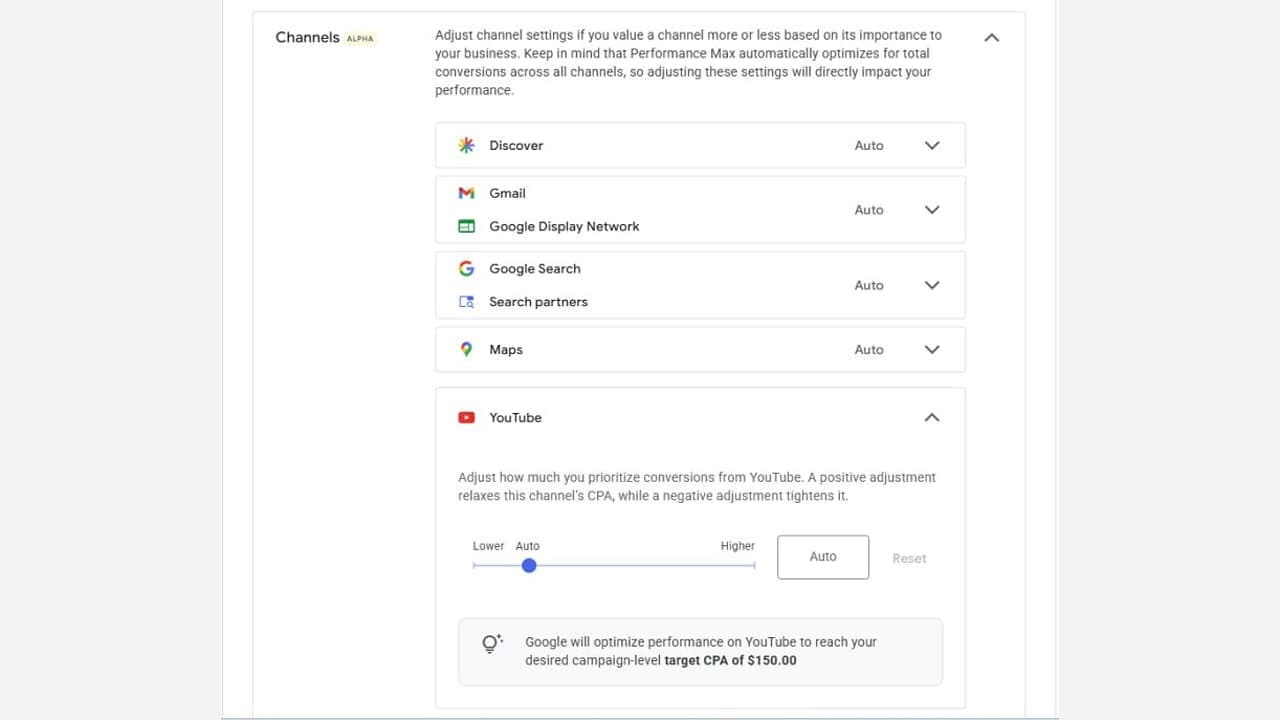Click the Discover channel star icon
This screenshot has height=720, width=1280.
466,145
